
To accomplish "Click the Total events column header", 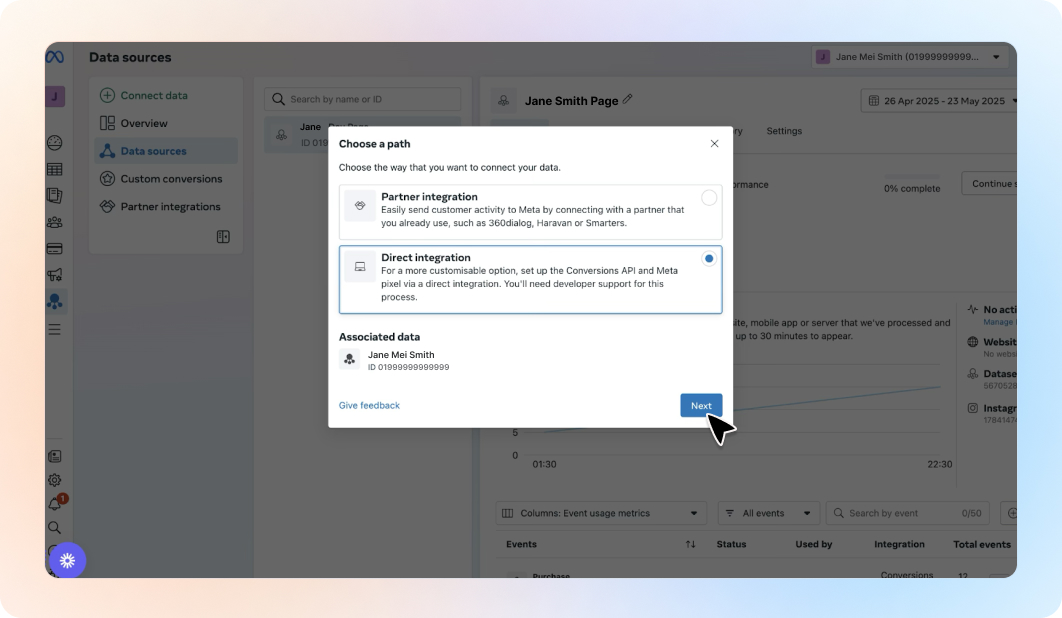I will tap(981, 544).
